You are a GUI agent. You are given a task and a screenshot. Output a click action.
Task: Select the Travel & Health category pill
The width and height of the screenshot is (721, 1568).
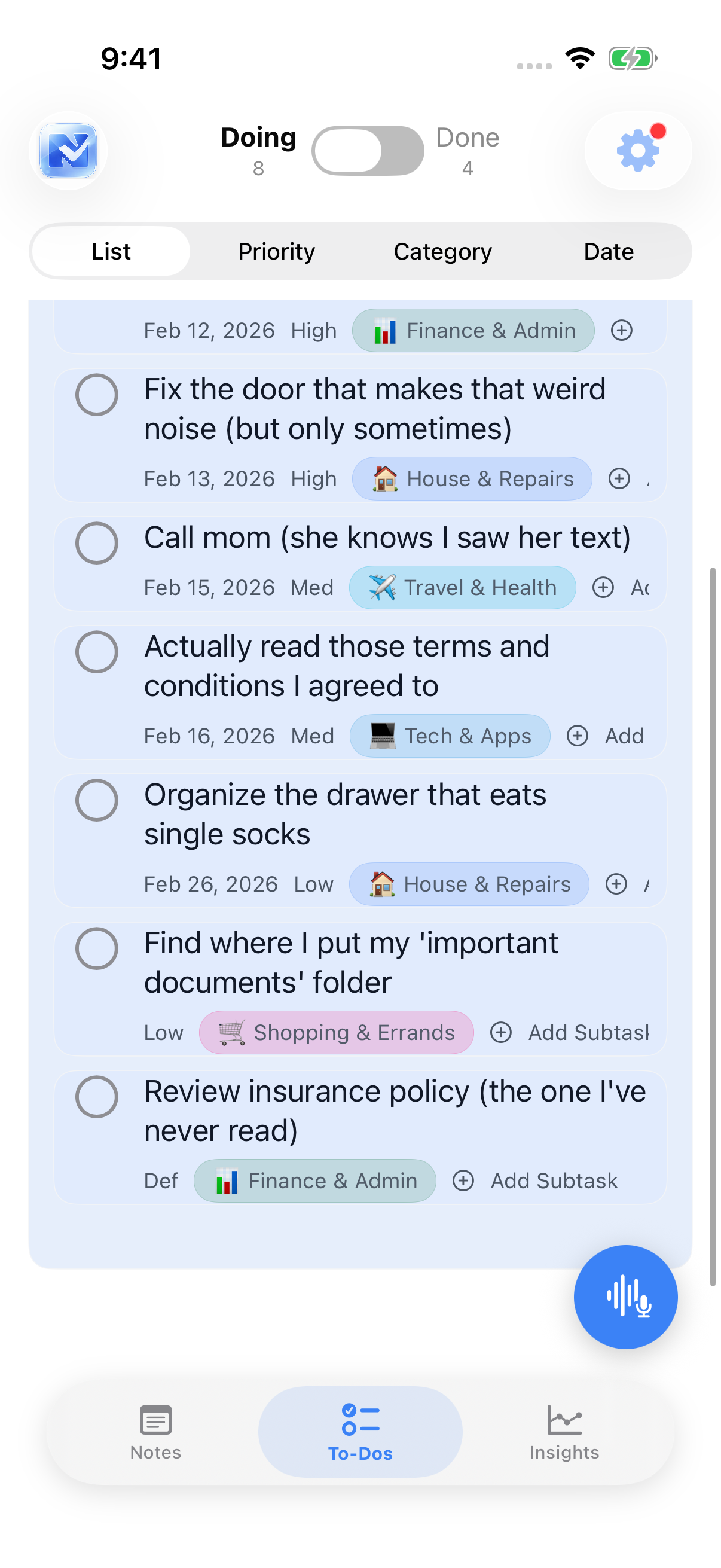(x=462, y=587)
